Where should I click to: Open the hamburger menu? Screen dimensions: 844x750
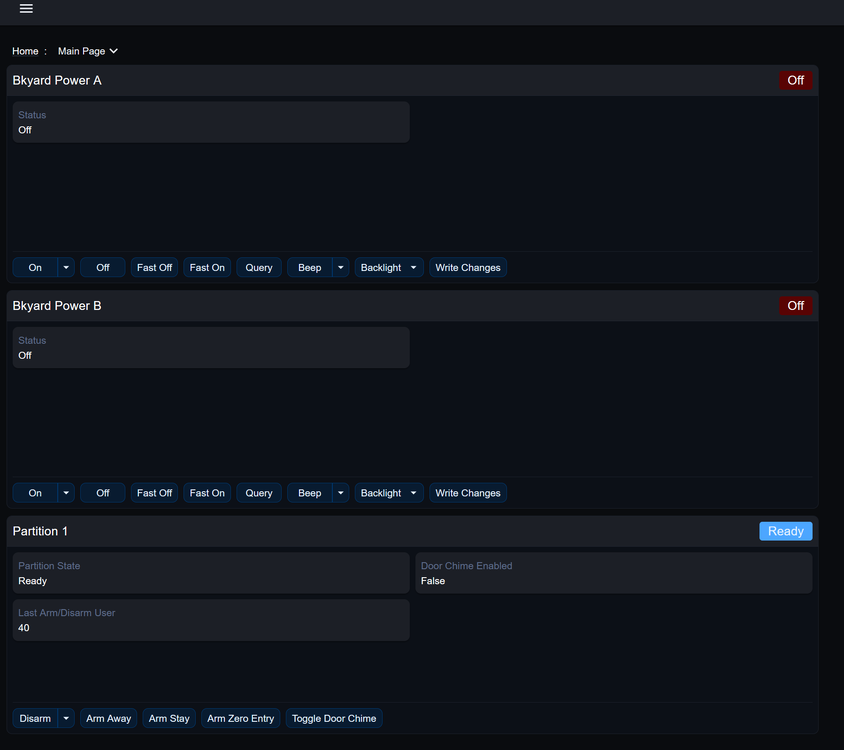tap(26, 9)
